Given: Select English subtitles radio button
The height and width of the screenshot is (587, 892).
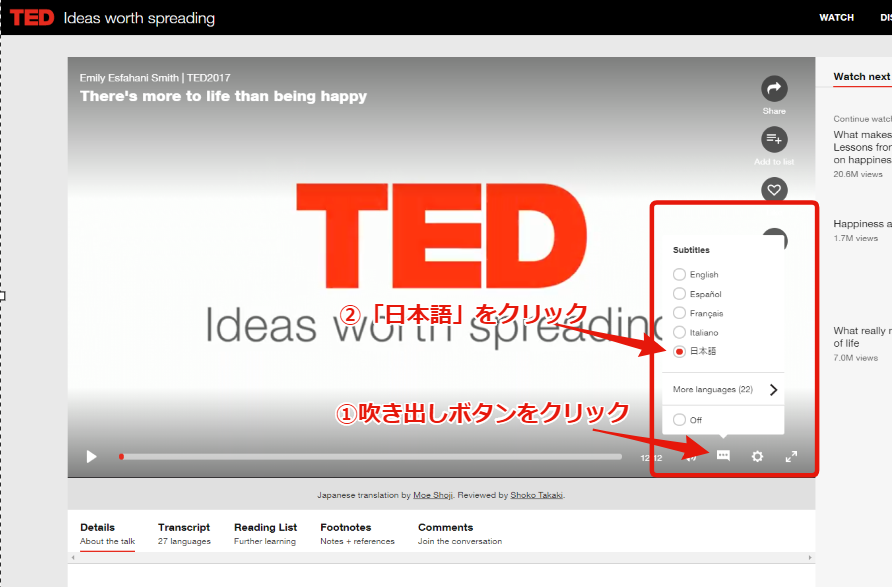Looking at the screenshot, I should coord(679,274).
